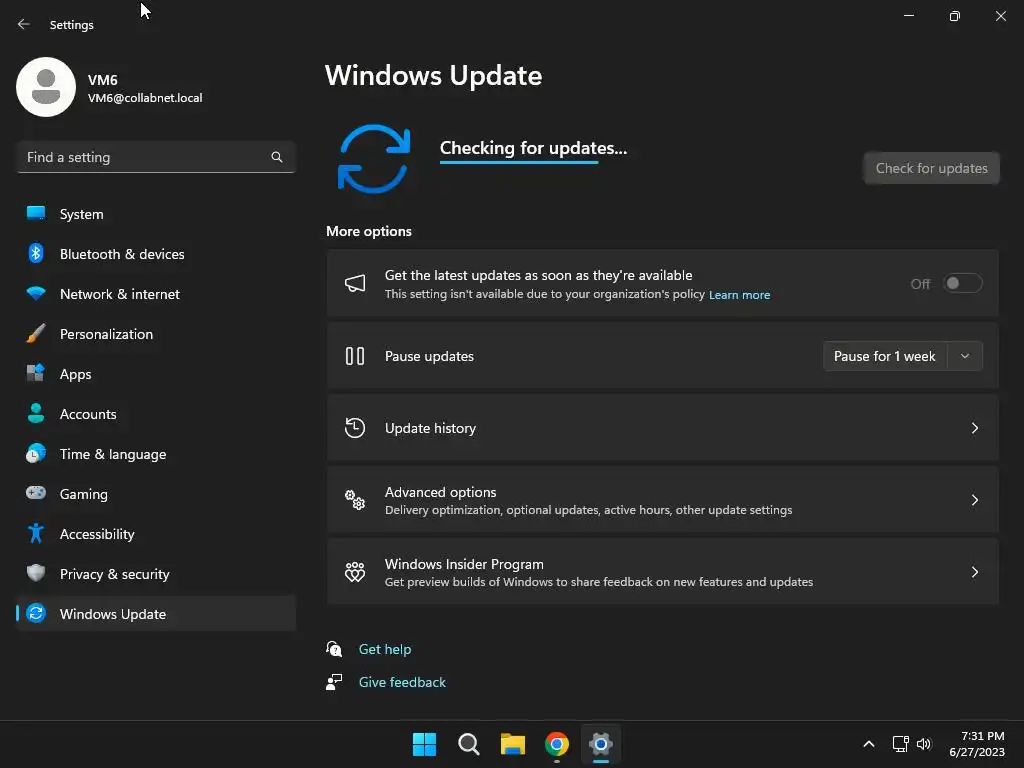Image resolution: width=1024 pixels, height=768 pixels.
Task: Click the Pause for 1 week button
Action: pyautogui.click(x=885, y=356)
